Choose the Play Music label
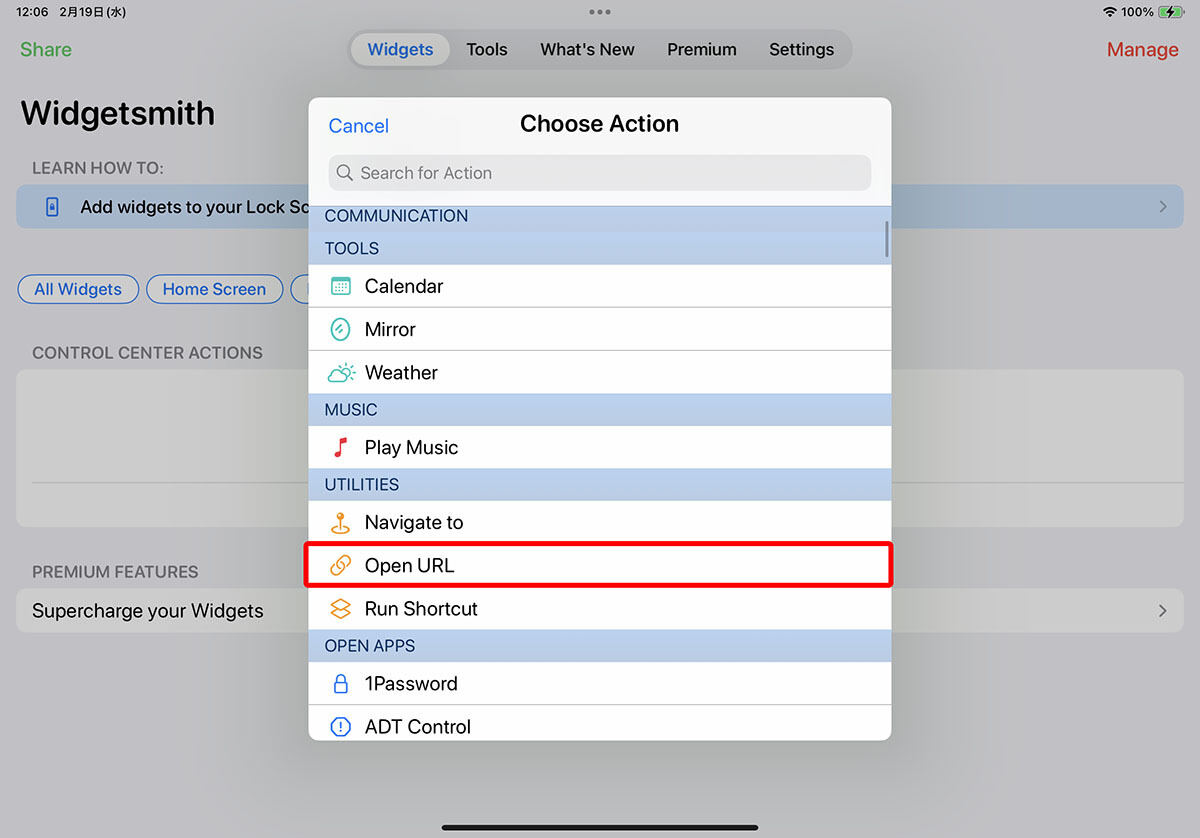Image resolution: width=1200 pixels, height=838 pixels. 411,448
